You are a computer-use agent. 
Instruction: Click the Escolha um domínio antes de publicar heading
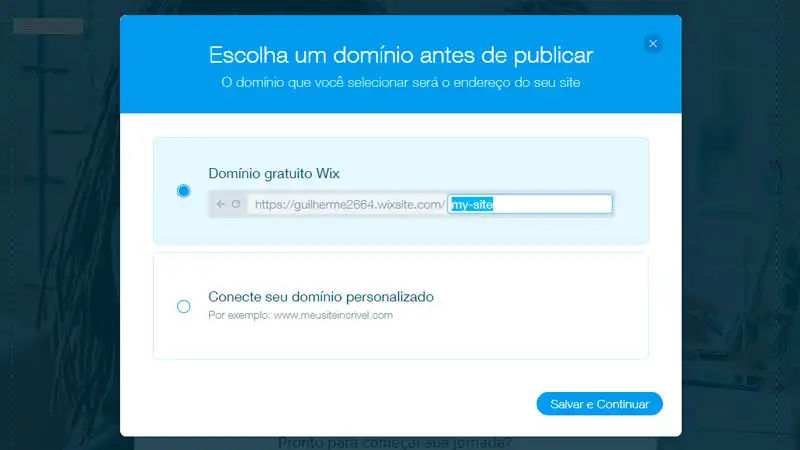click(401, 55)
